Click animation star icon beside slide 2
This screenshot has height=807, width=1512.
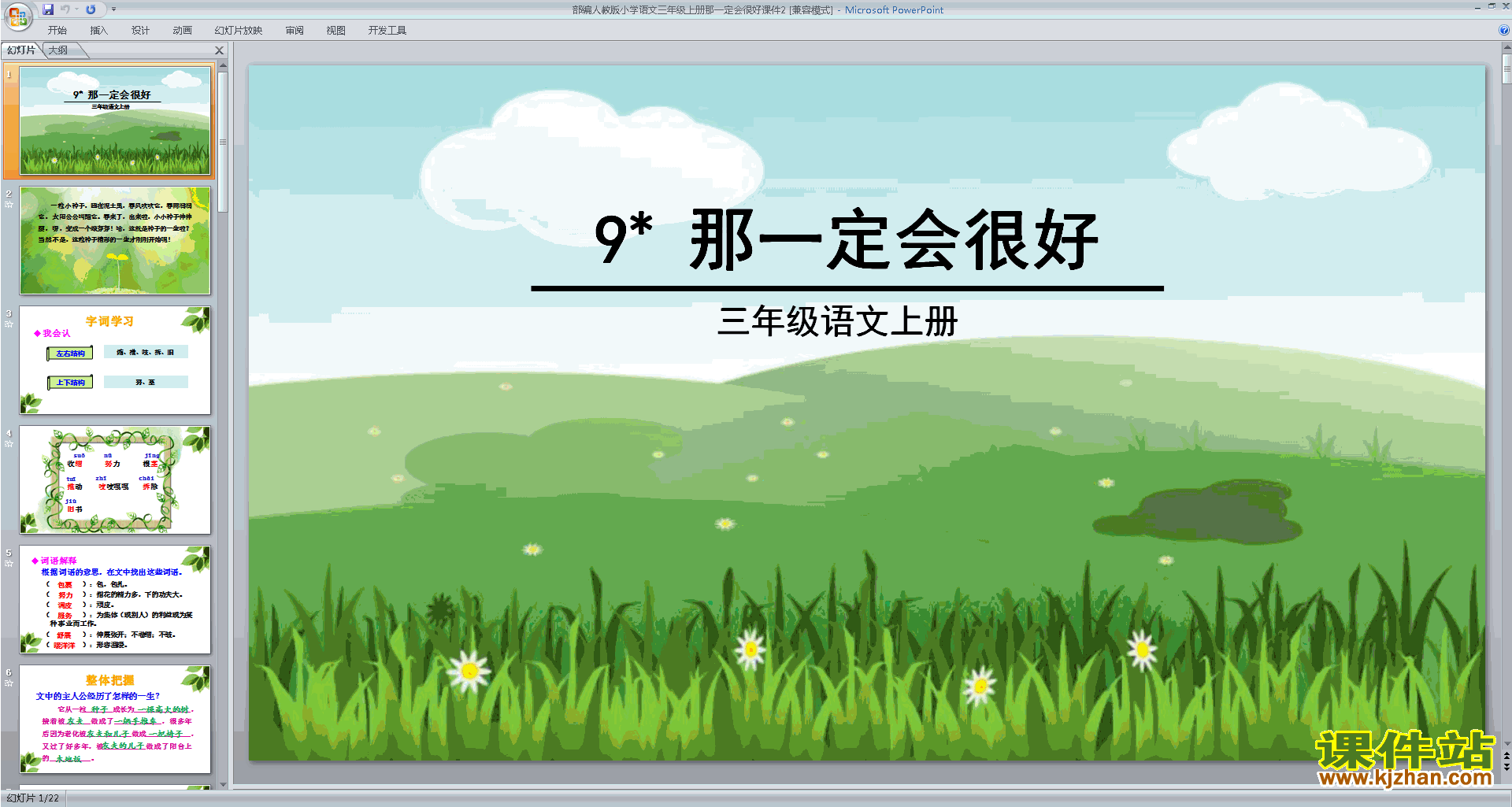(9, 205)
